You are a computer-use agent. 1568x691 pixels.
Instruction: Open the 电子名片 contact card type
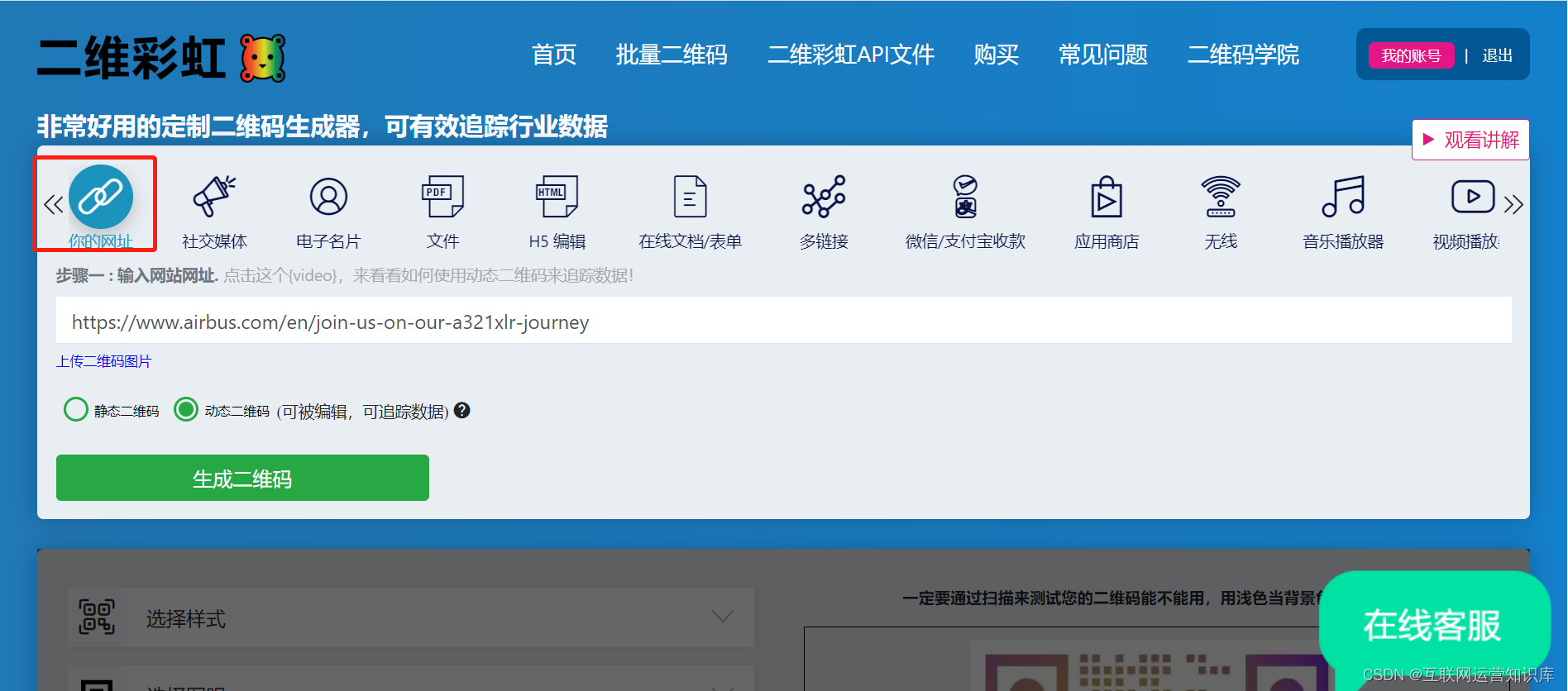click(x=328, y=197)
